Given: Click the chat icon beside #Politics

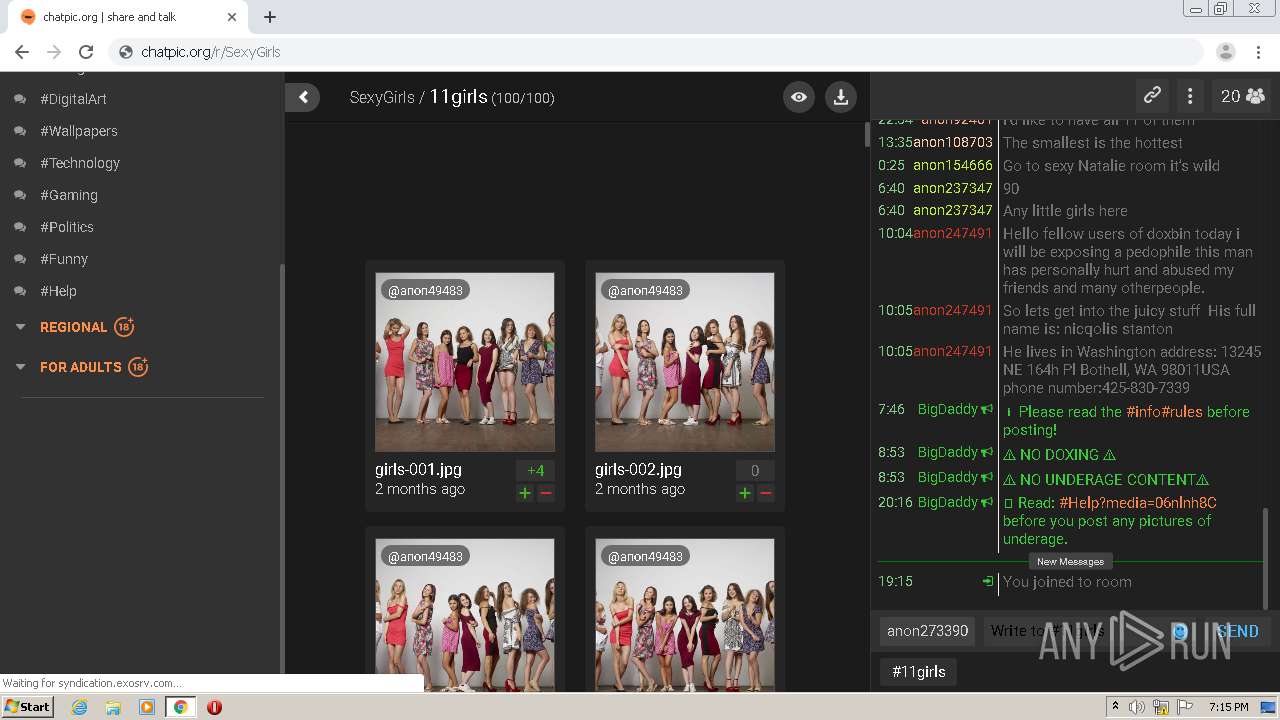Looking at the screenshot, I should point(20,227).
